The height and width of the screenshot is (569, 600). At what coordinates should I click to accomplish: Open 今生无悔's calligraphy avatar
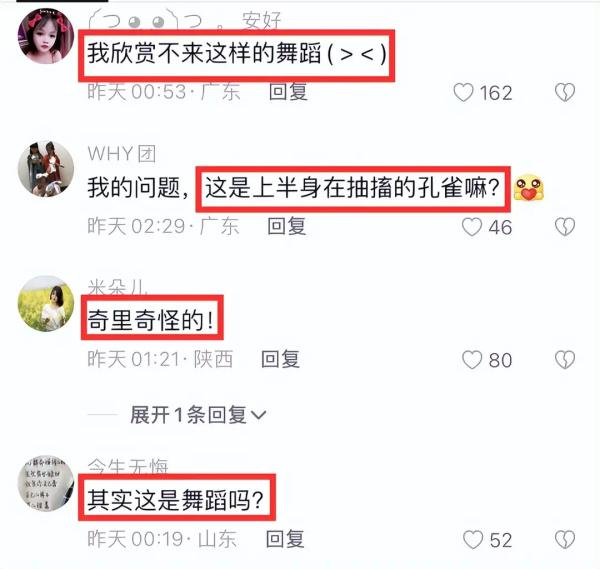[x=46, y=483]
